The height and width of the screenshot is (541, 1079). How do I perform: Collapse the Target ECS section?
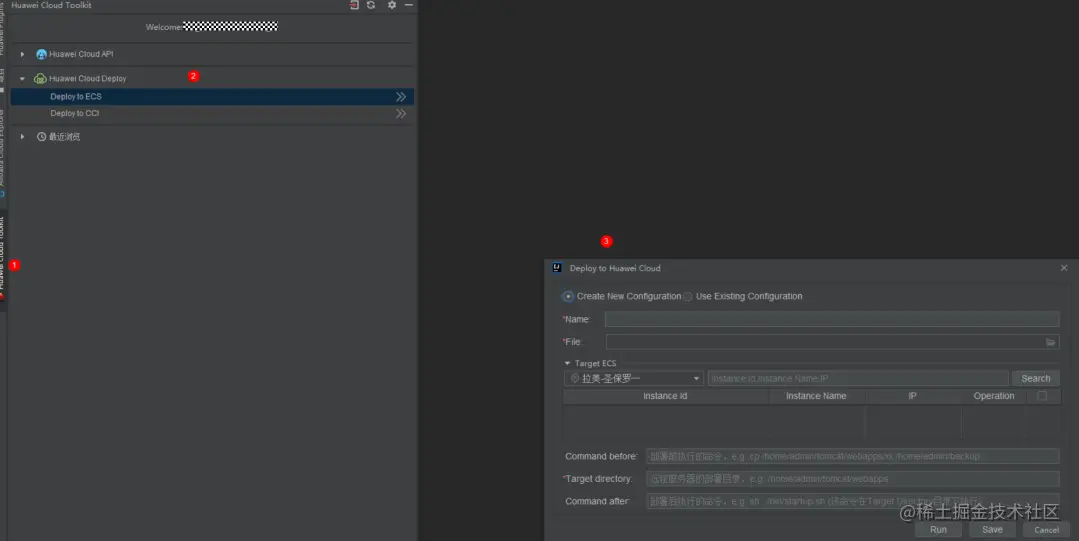point(567,363)
